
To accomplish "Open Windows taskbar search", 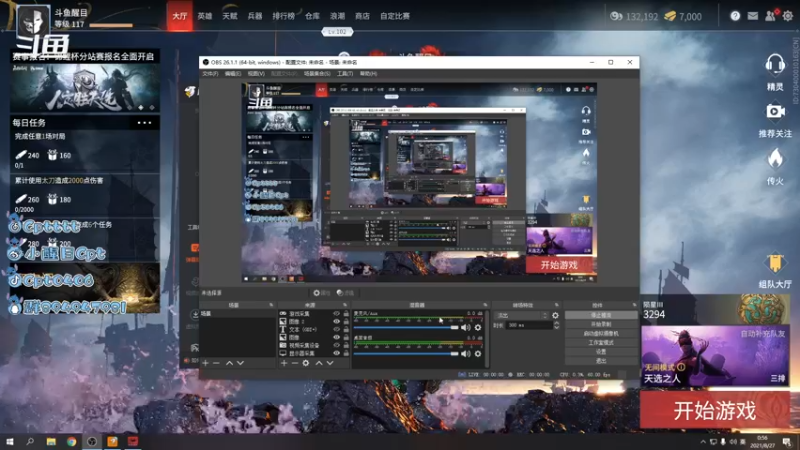I will 30,441.
